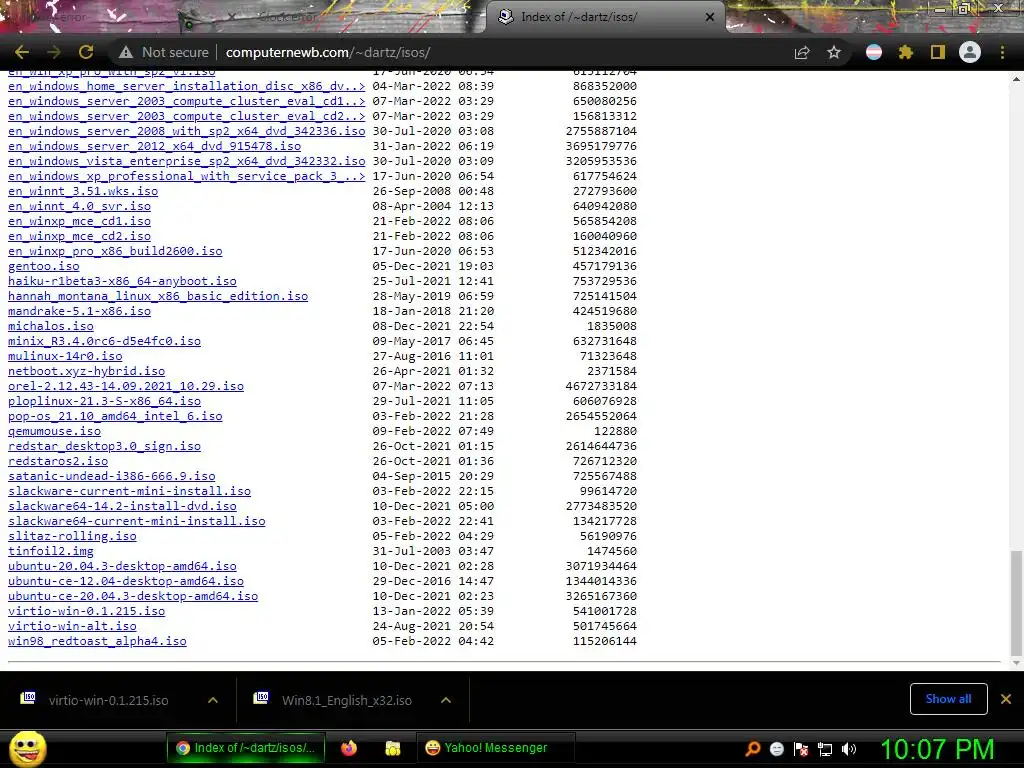Screen dimensions: 1024x768
Task: Go back with the browser back arrow
Action: click(22, 52)
